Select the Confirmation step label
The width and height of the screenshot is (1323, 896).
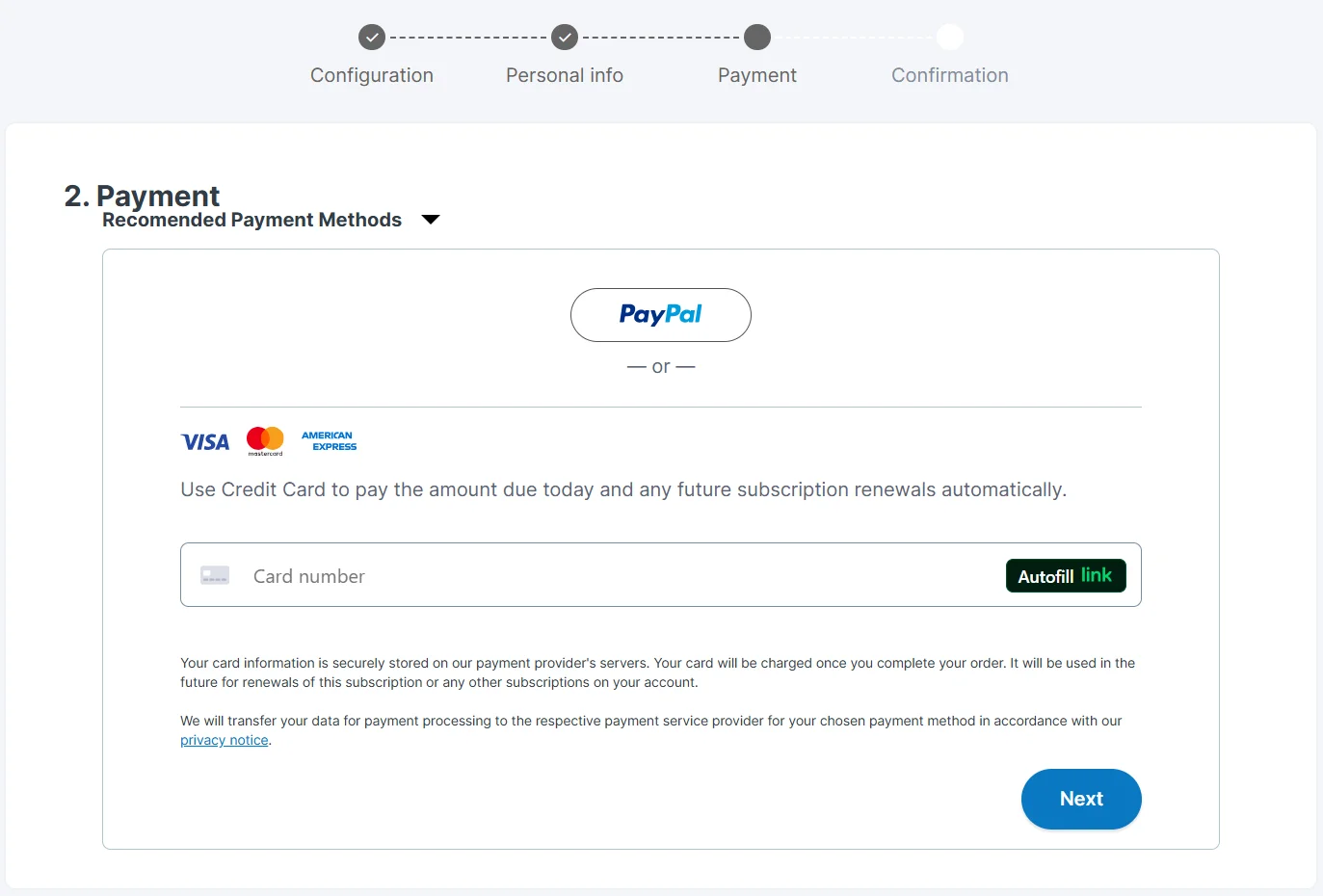coord(950,75)
